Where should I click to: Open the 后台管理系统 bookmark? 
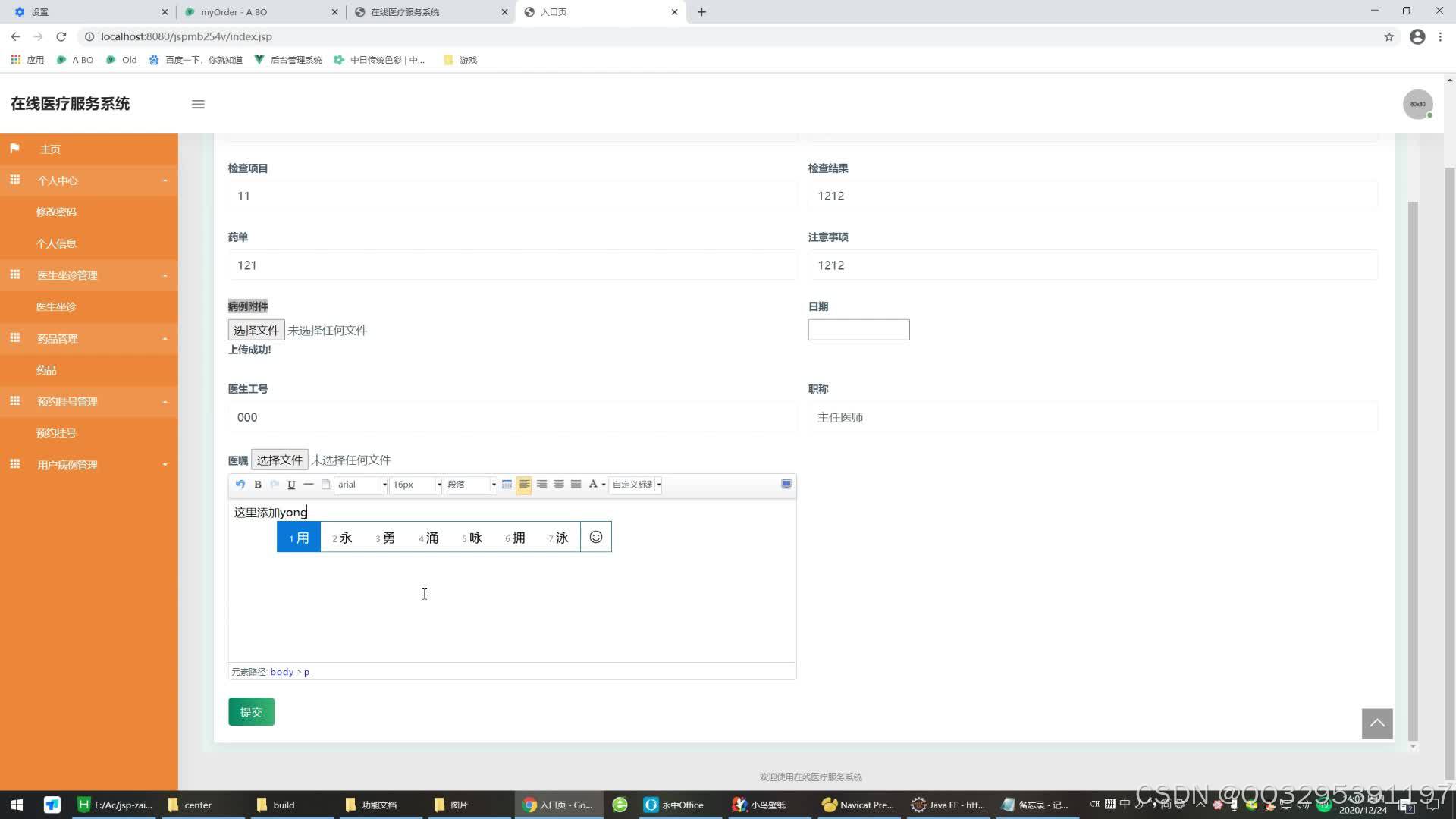288,60
